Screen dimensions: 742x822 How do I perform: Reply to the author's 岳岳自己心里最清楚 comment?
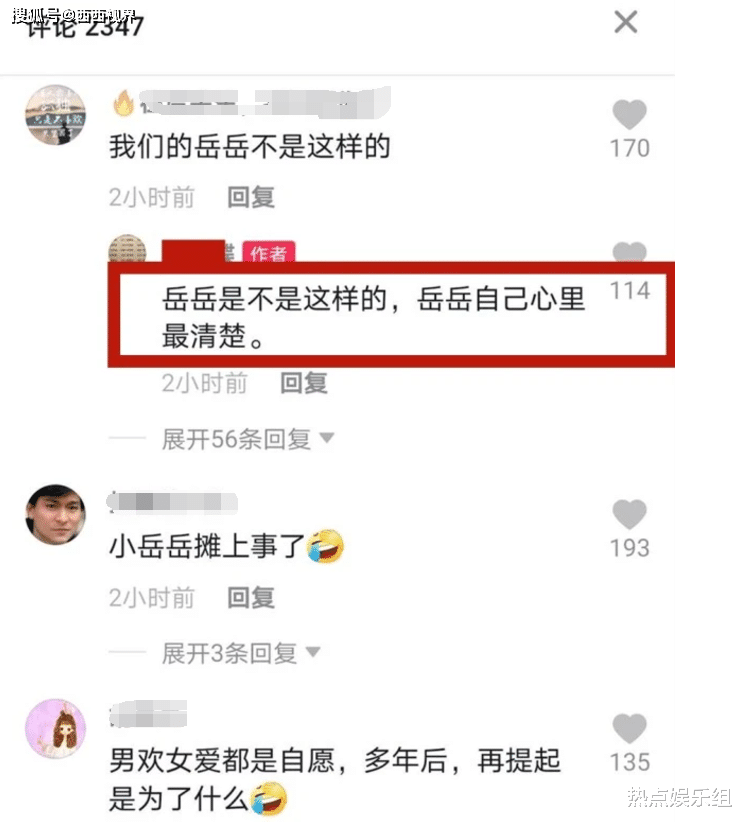304,383
